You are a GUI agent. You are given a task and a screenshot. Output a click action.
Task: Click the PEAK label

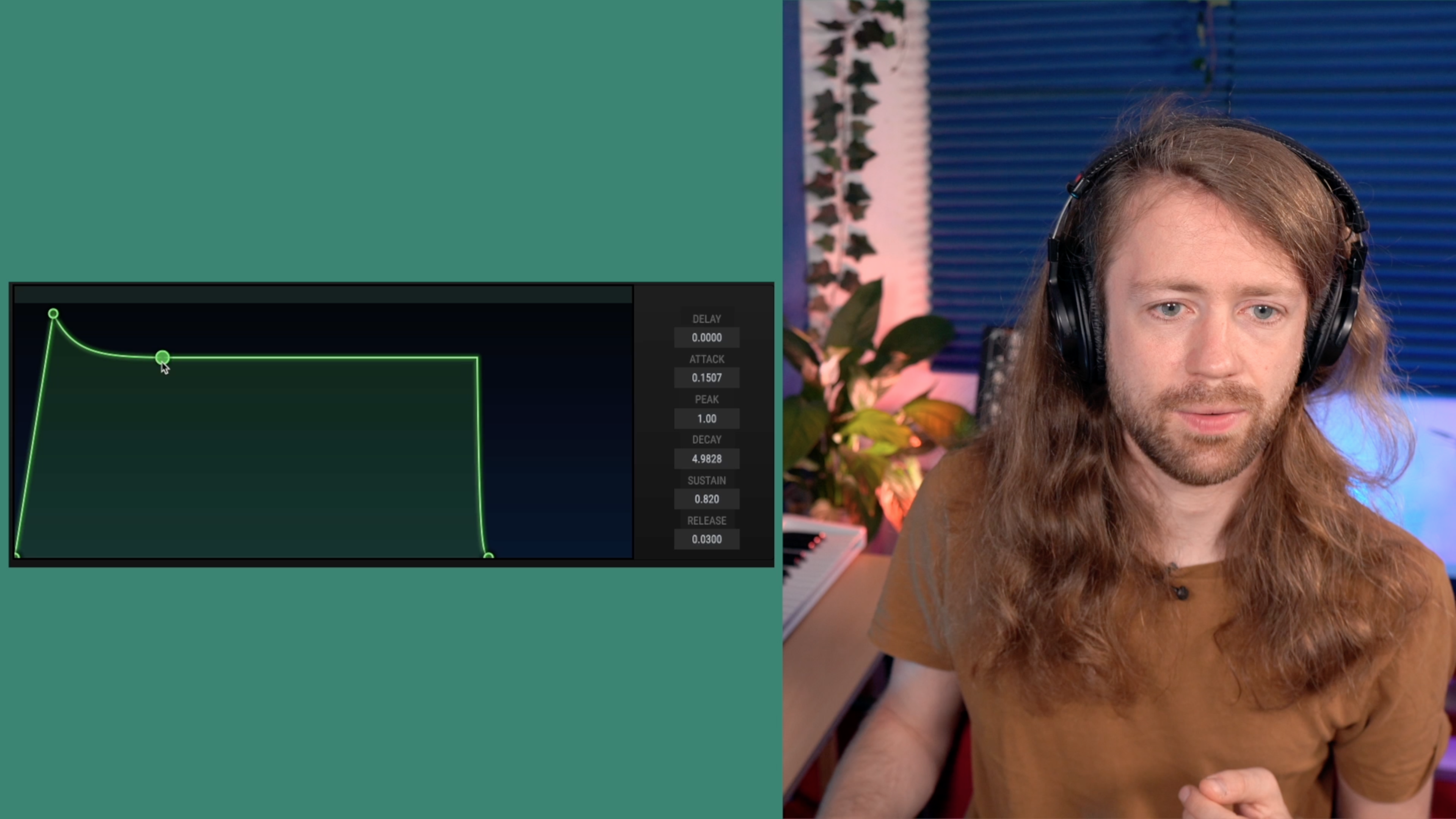[706, 399]
